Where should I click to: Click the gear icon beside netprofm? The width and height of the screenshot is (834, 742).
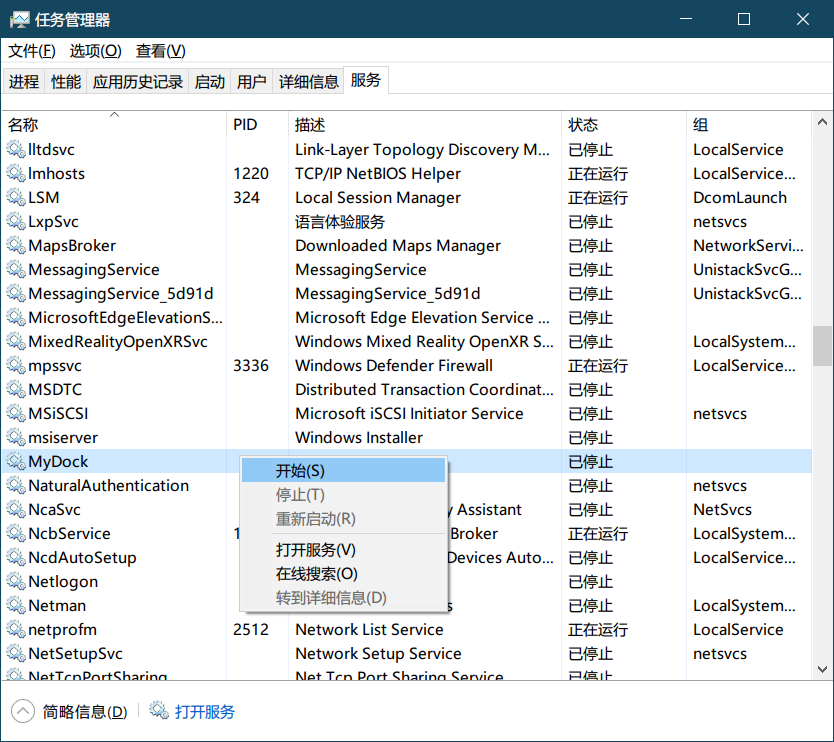point(16,629)
